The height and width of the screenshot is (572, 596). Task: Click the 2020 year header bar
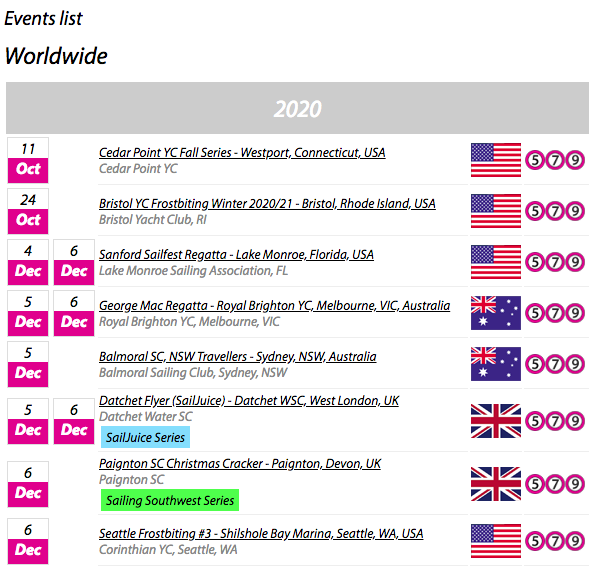(x=297, y=108)
